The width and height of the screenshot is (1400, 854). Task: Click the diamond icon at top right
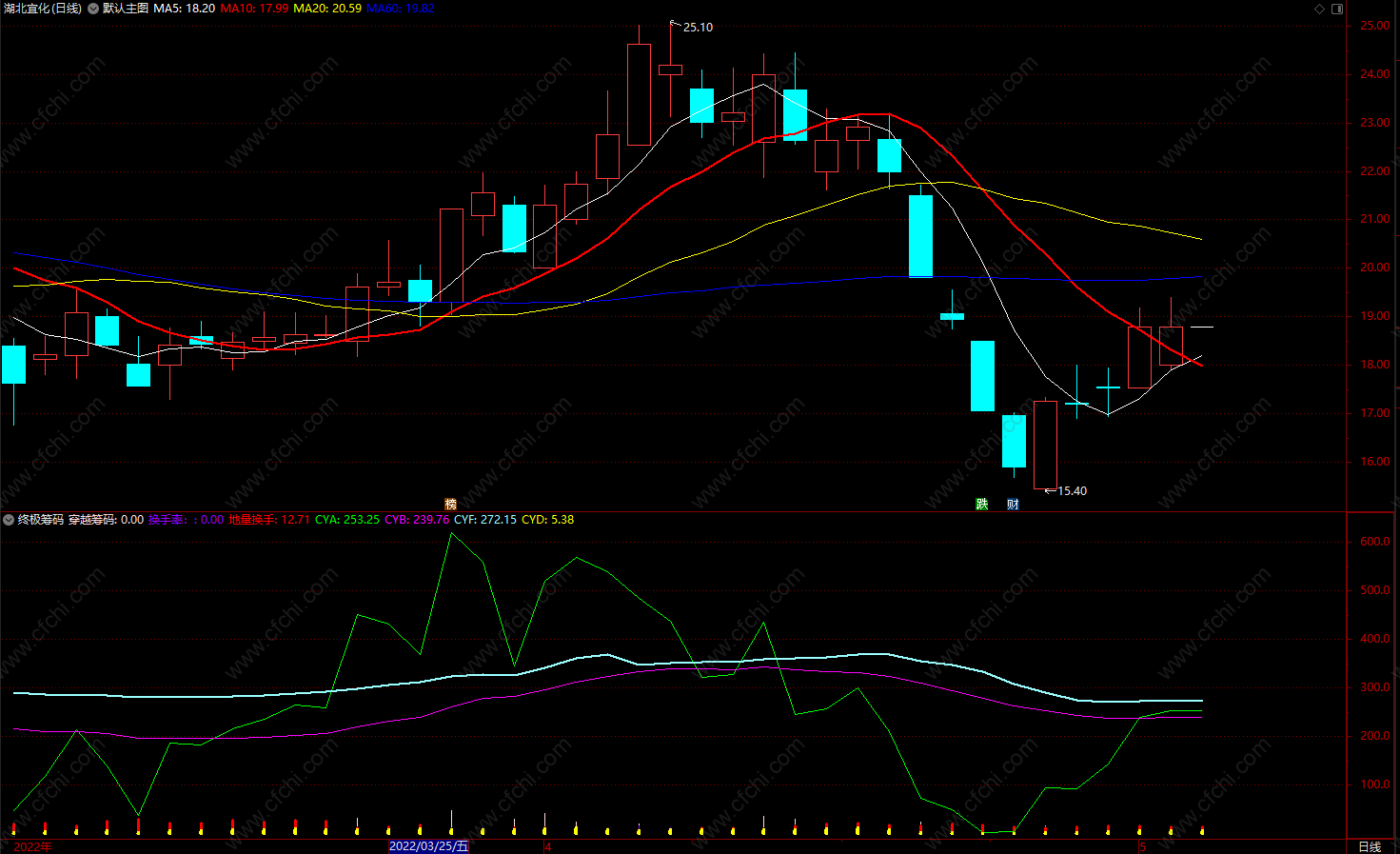1319,9
